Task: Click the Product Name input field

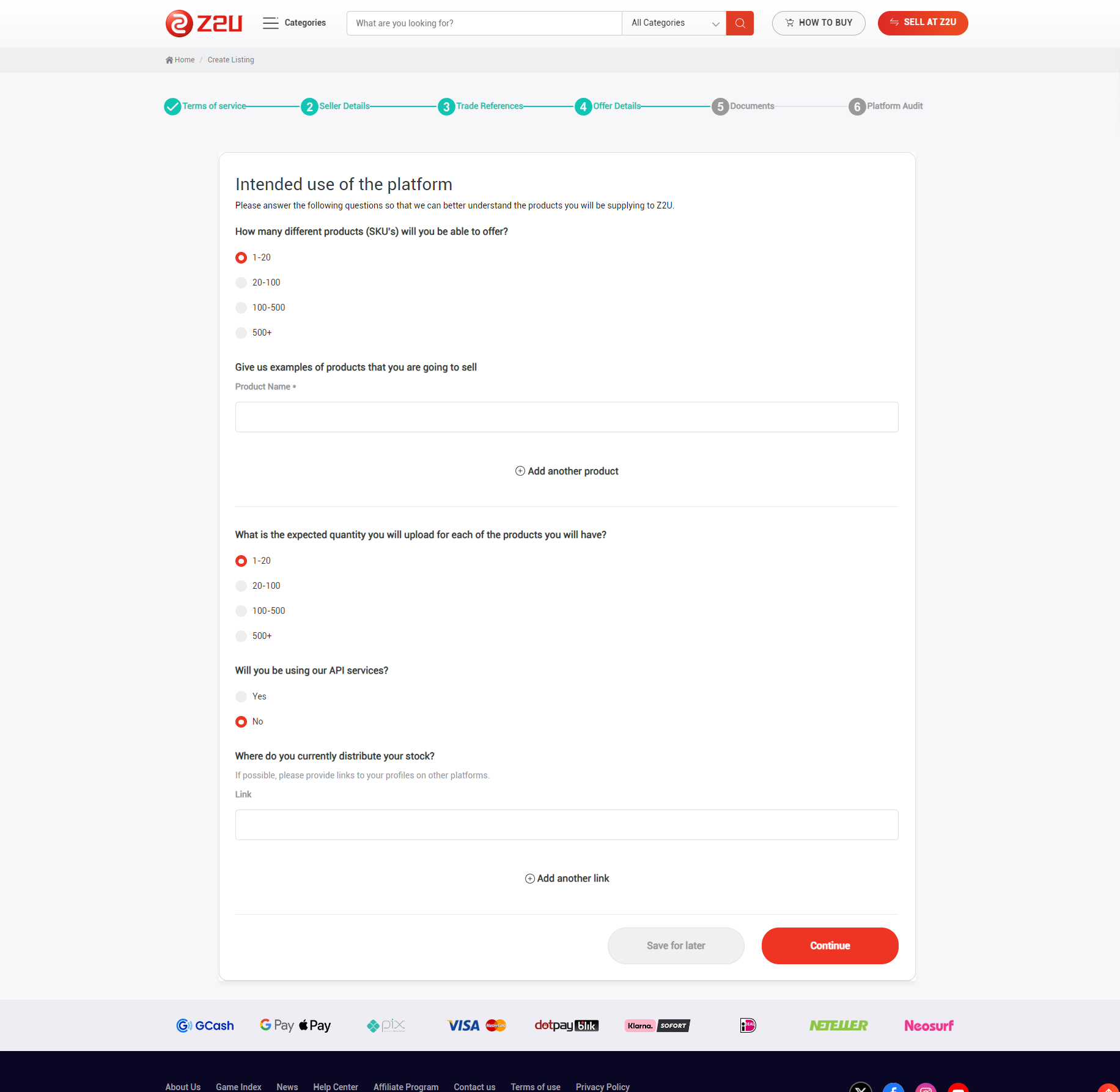Action: (566, 417)
